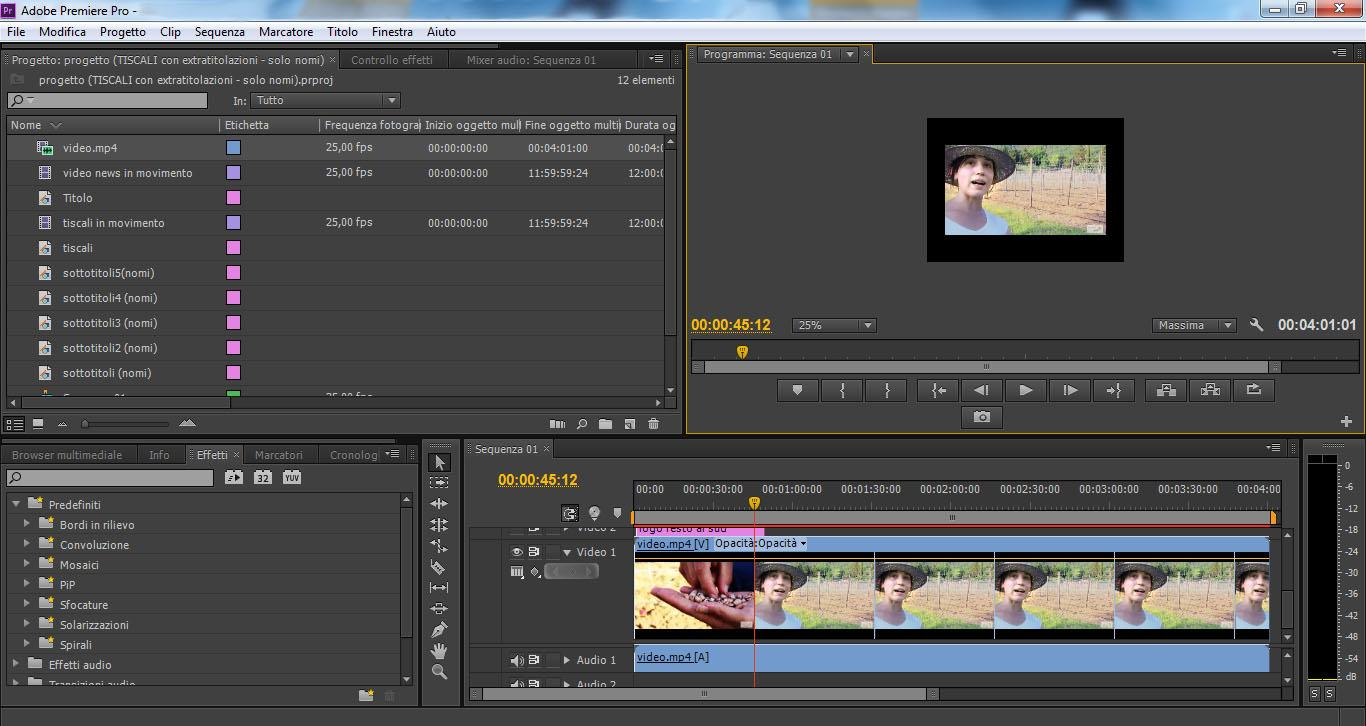
Task: Click the Go to Out point button
Action: click(1114, 390)
